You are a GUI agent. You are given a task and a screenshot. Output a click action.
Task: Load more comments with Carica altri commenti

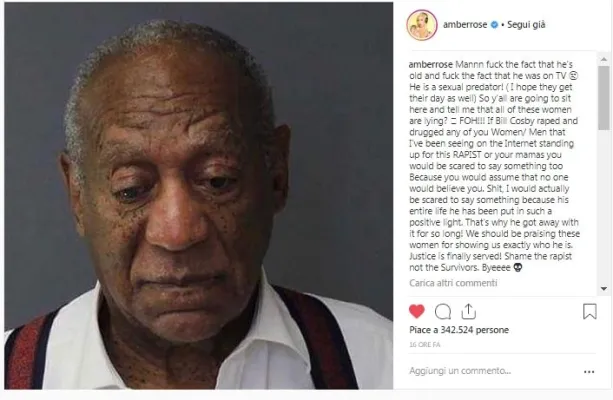coord(453,283)
